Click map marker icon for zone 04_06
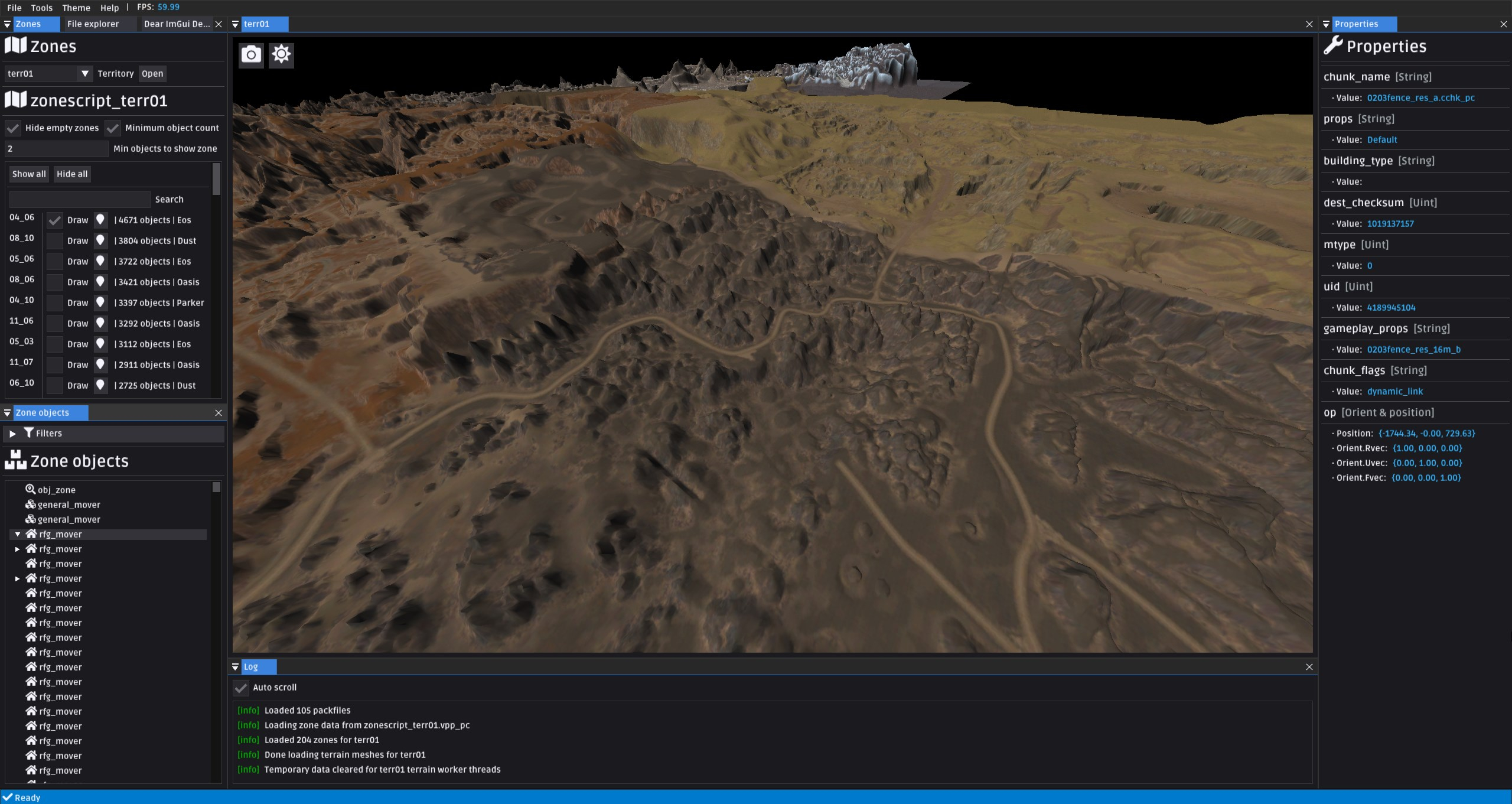This screenshot has width=1512, height=804. click(100, 220)
